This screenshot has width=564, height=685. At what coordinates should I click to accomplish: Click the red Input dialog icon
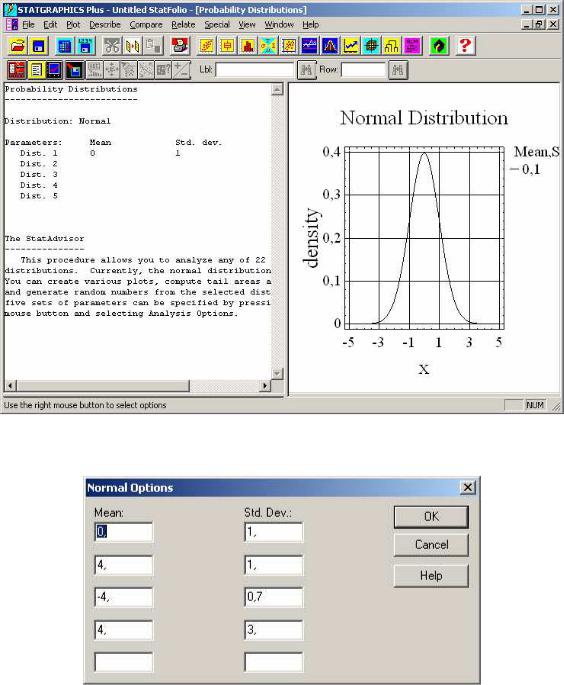click(17, 70)
